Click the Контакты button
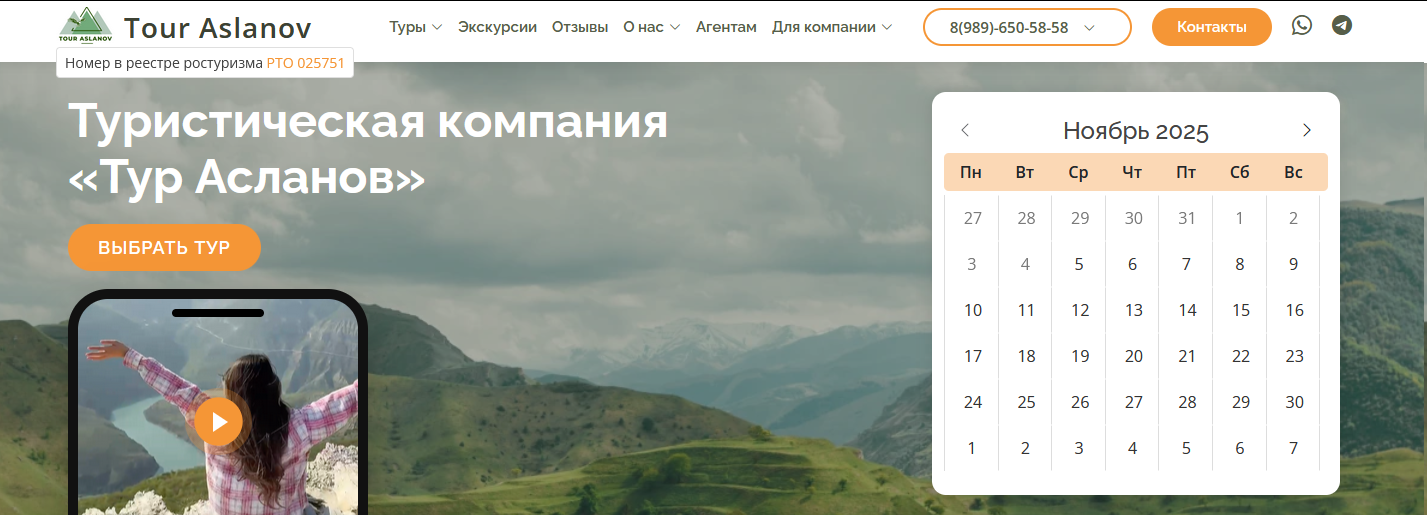This screenshot has width=1427, height=515. click(x=1212, y=27)
